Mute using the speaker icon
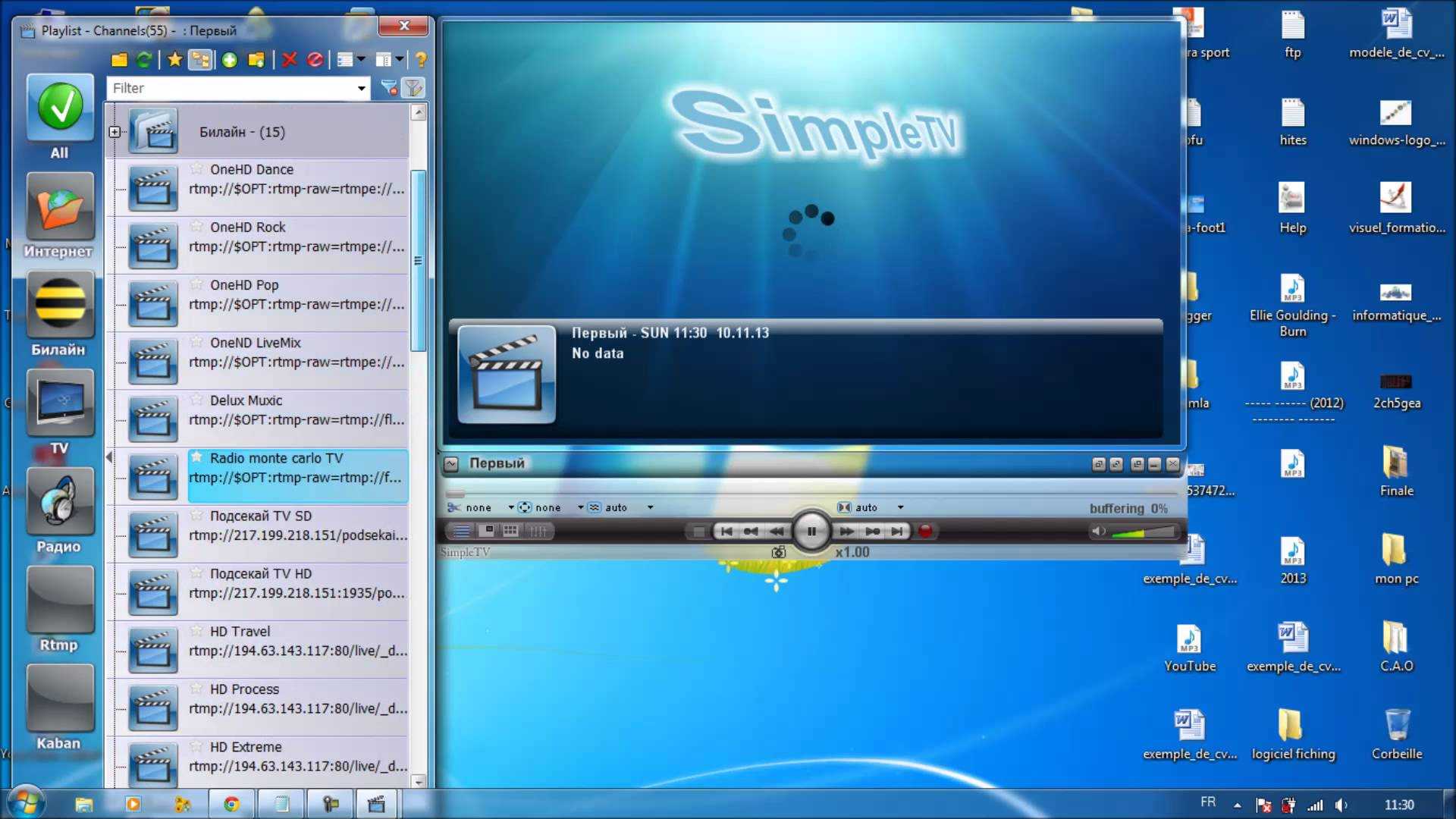1456x819 pixels. pos(1097,531)
